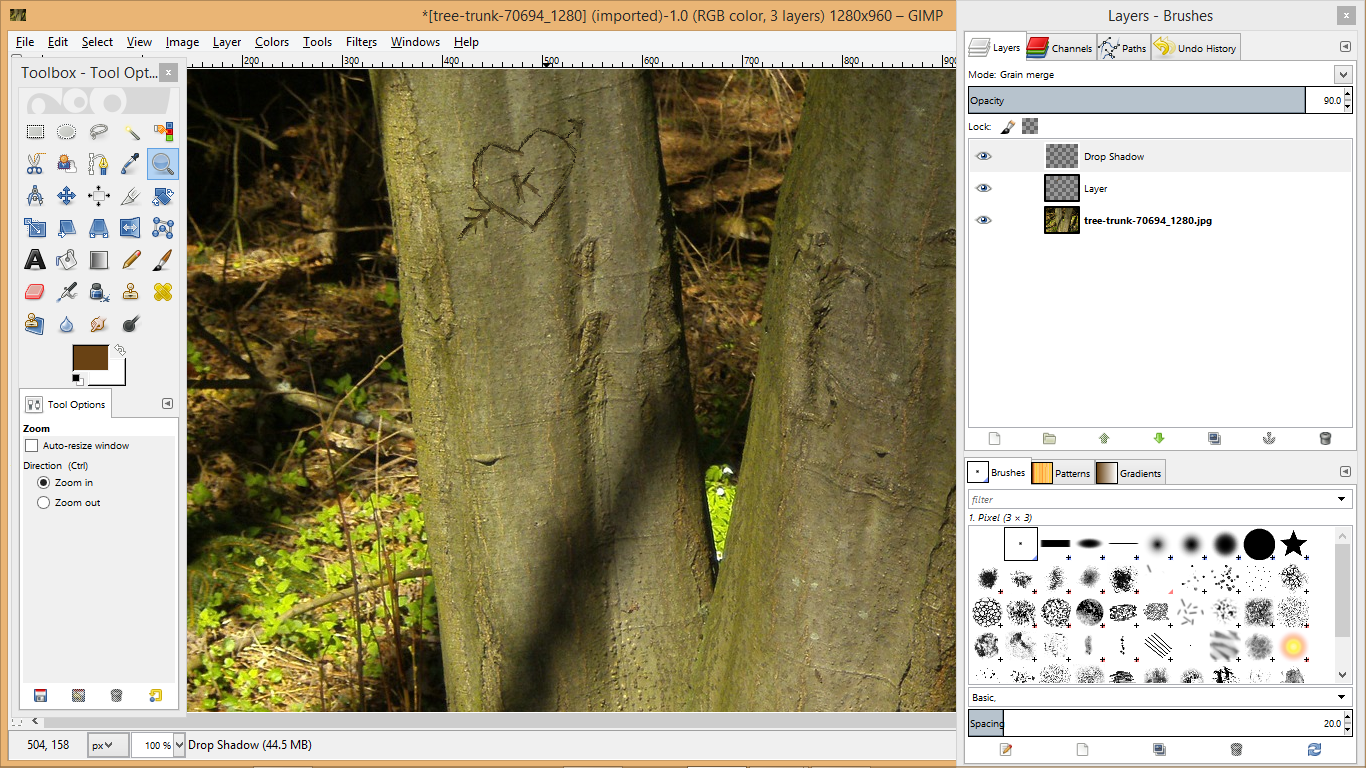This screenshot has height=768, width=1366.
Task: Select the Gradient tool
Action: pyautogui.click(x=98, y=259)
